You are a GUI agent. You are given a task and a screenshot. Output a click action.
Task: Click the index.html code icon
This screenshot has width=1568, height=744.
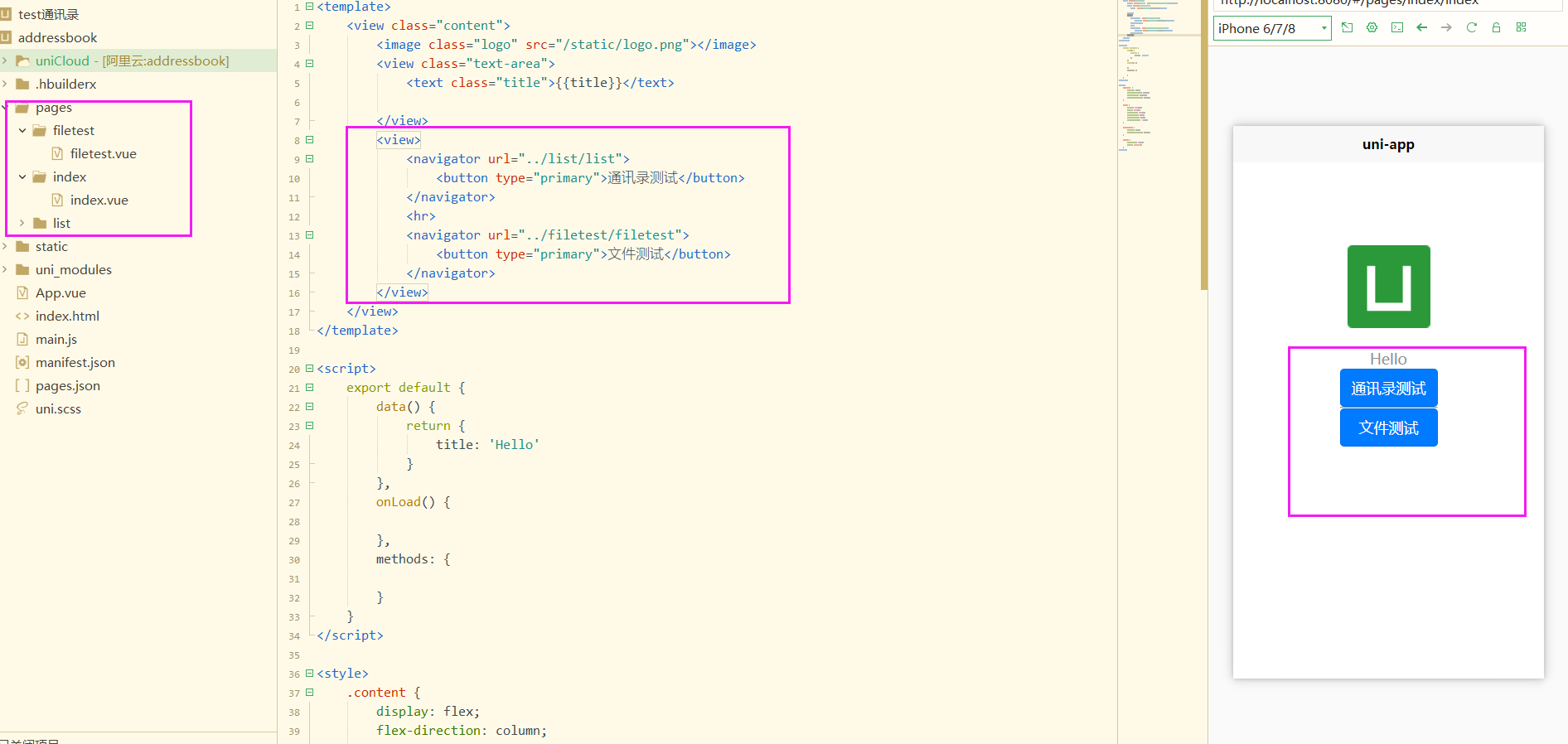click(x=22, y=316)
